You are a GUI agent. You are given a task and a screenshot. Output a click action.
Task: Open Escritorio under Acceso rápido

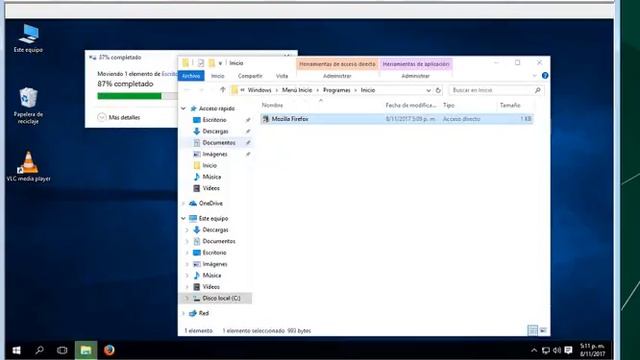coord(214,120)
